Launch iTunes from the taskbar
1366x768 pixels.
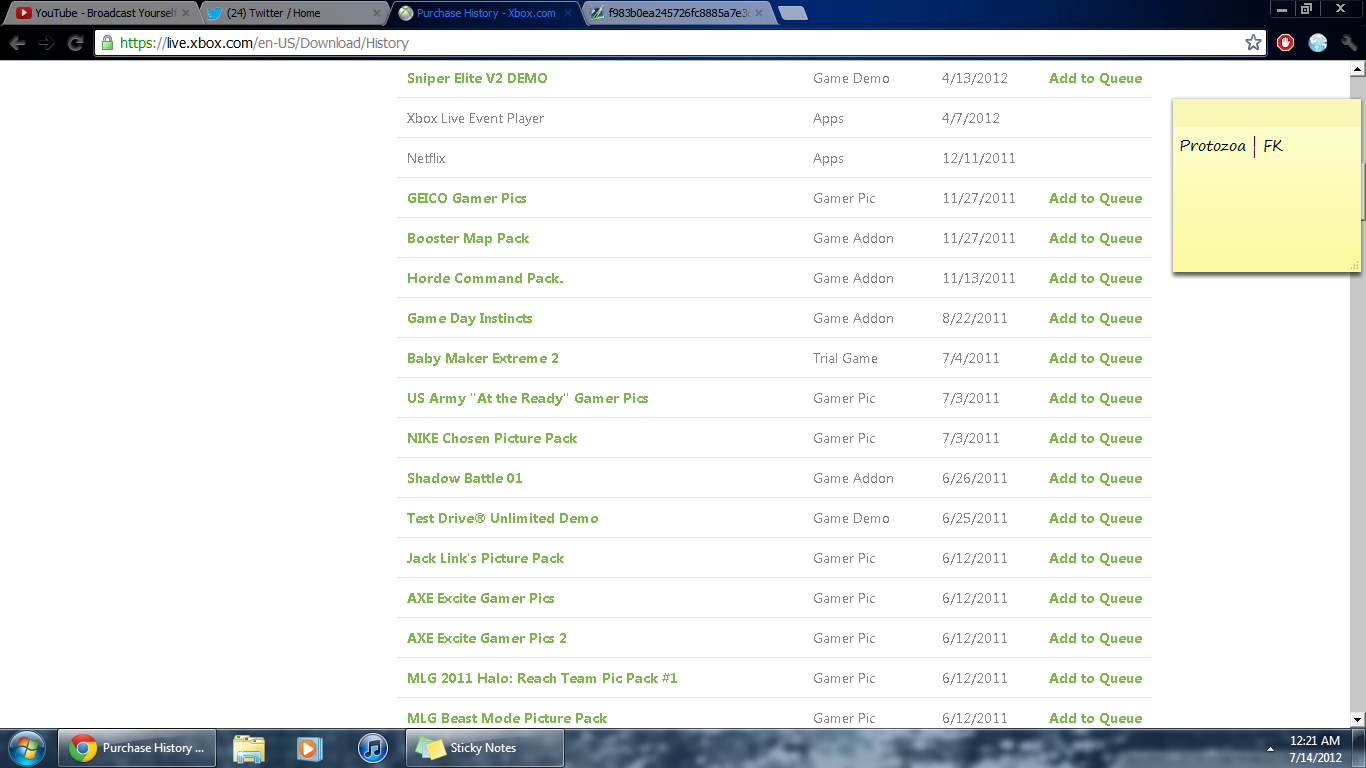(x=372, y=748)
